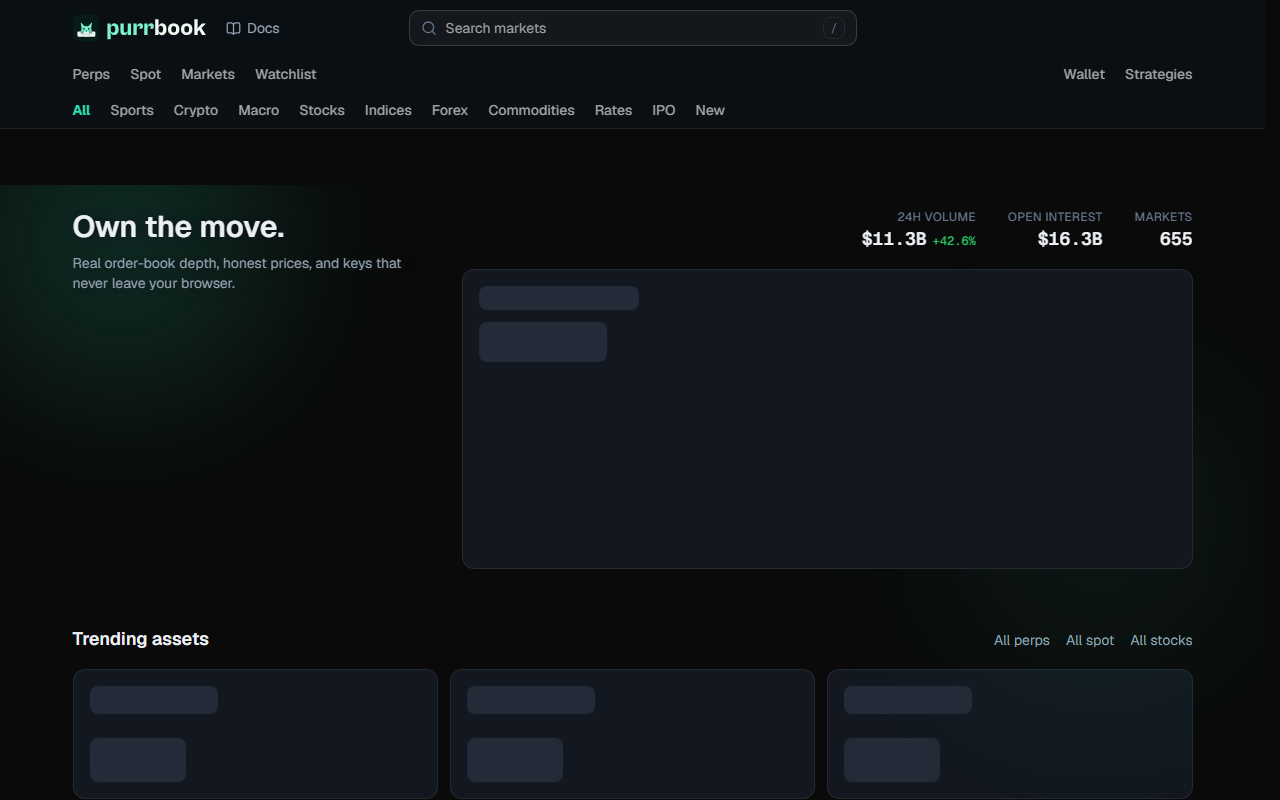
Task: Select the All category tab
Action: (81, 110)
